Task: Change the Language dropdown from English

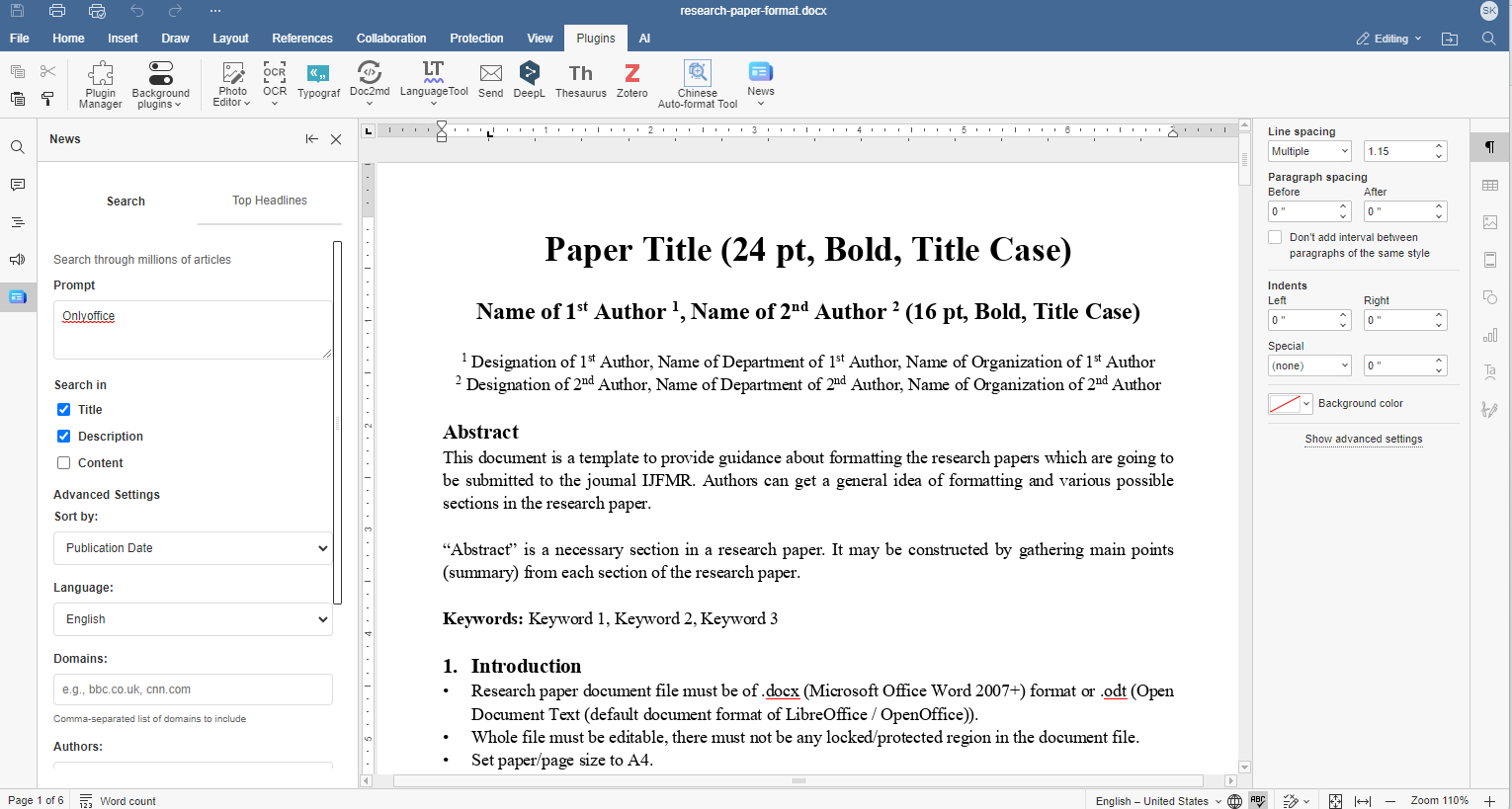Action: (x=193, y=618)
